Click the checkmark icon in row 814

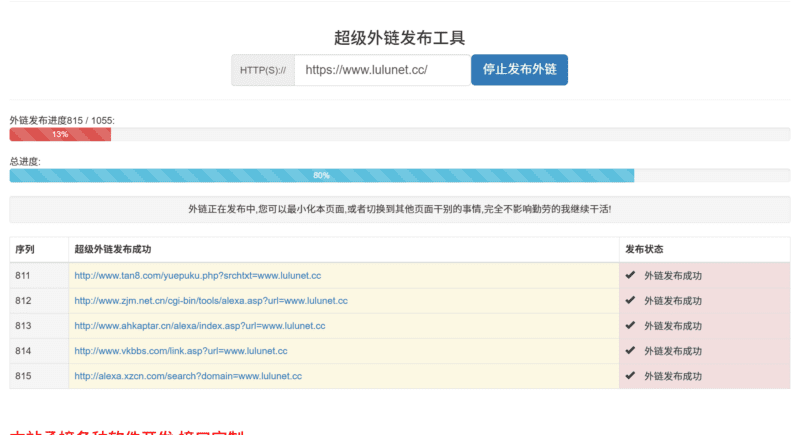click(x=630, y=351)
